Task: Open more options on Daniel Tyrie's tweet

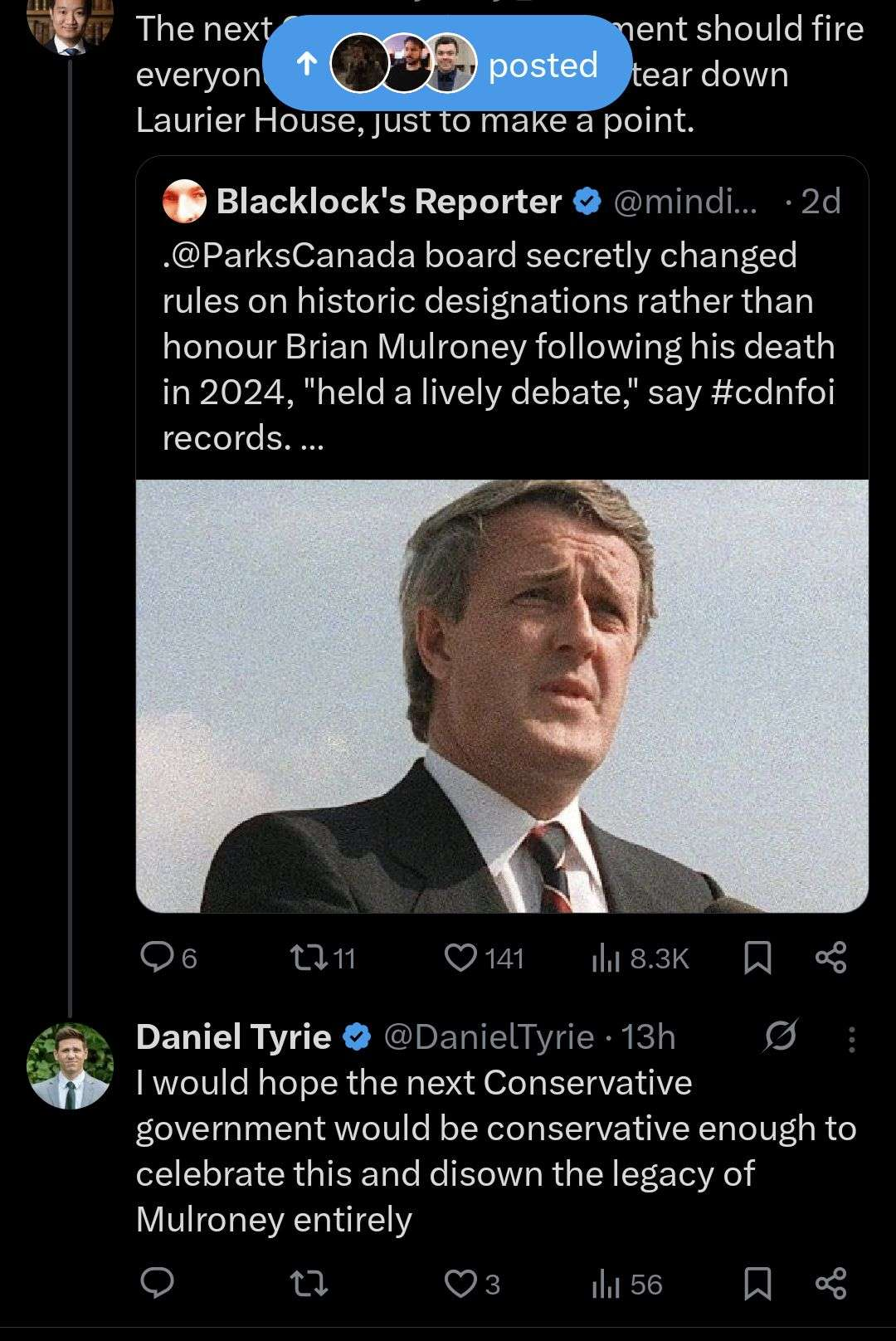Action: (x=851, y=1039)
